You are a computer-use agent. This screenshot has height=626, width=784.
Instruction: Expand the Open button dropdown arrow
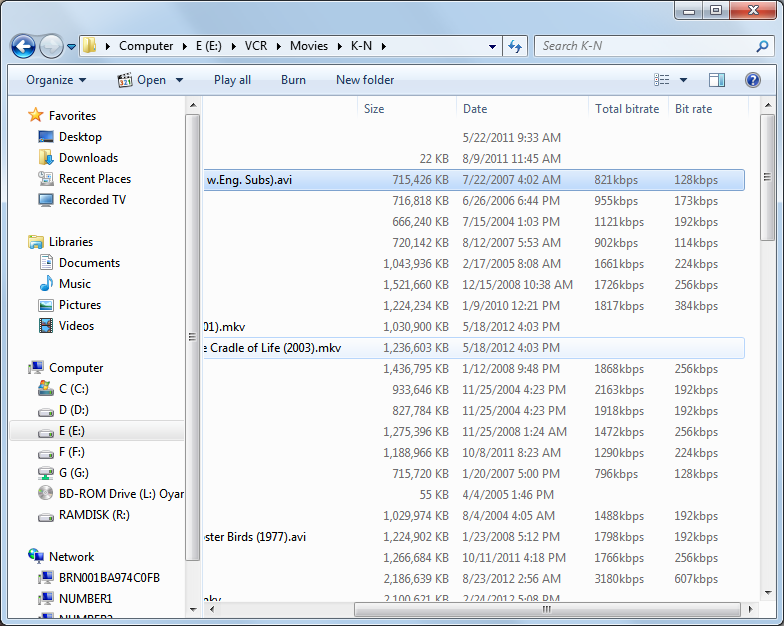tap(180, 80)
